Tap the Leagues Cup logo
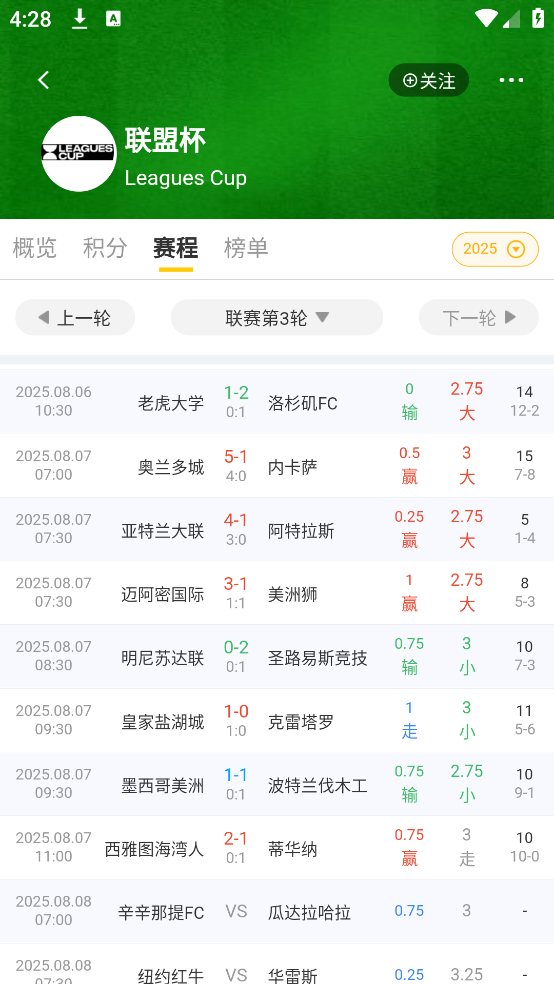 (79, 153)
